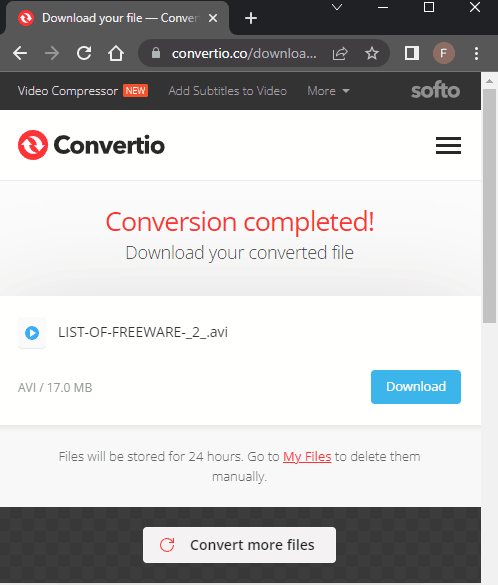Click the Convert more files button

pos(239,545)
